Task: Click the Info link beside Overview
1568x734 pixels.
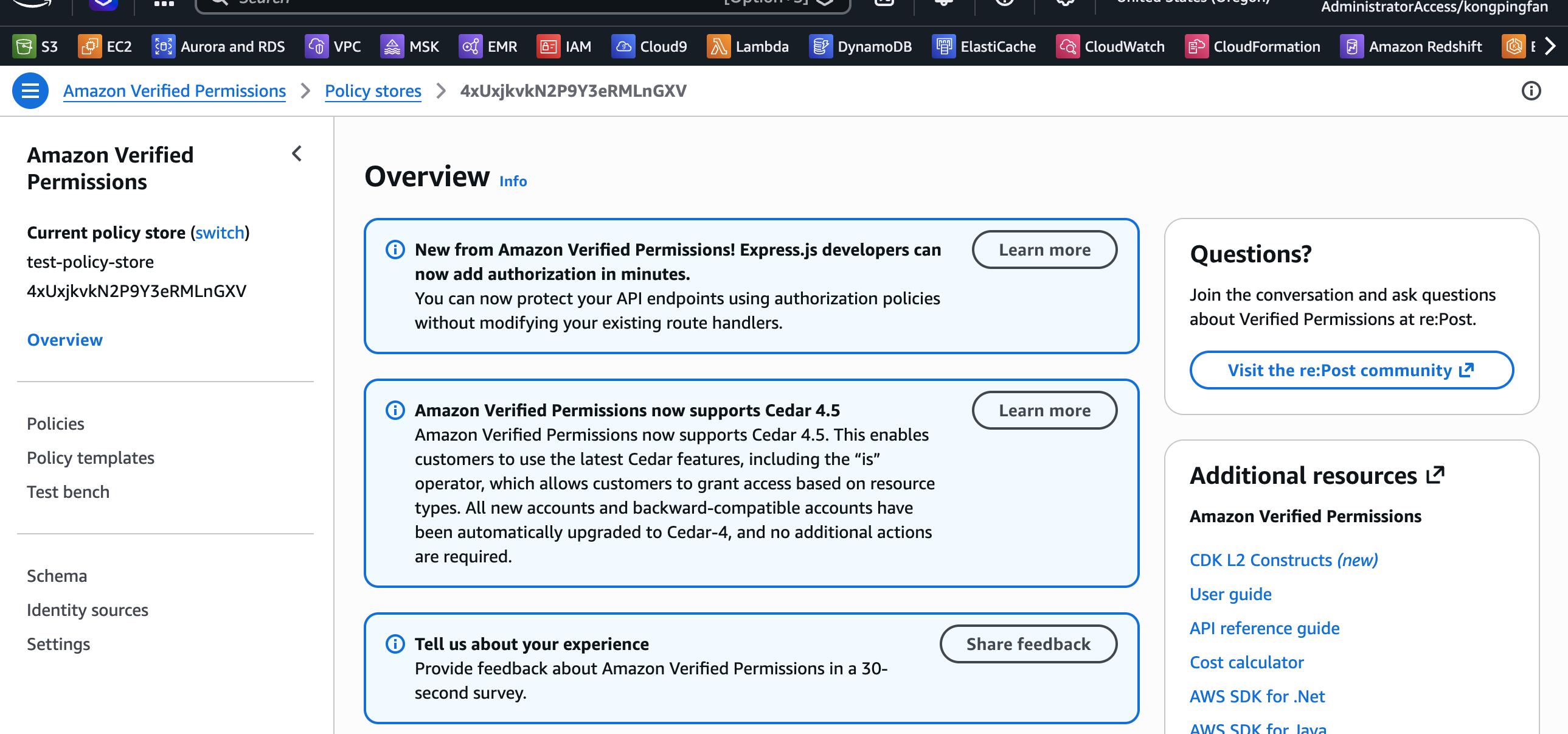Action: click(x=513, y=181)
